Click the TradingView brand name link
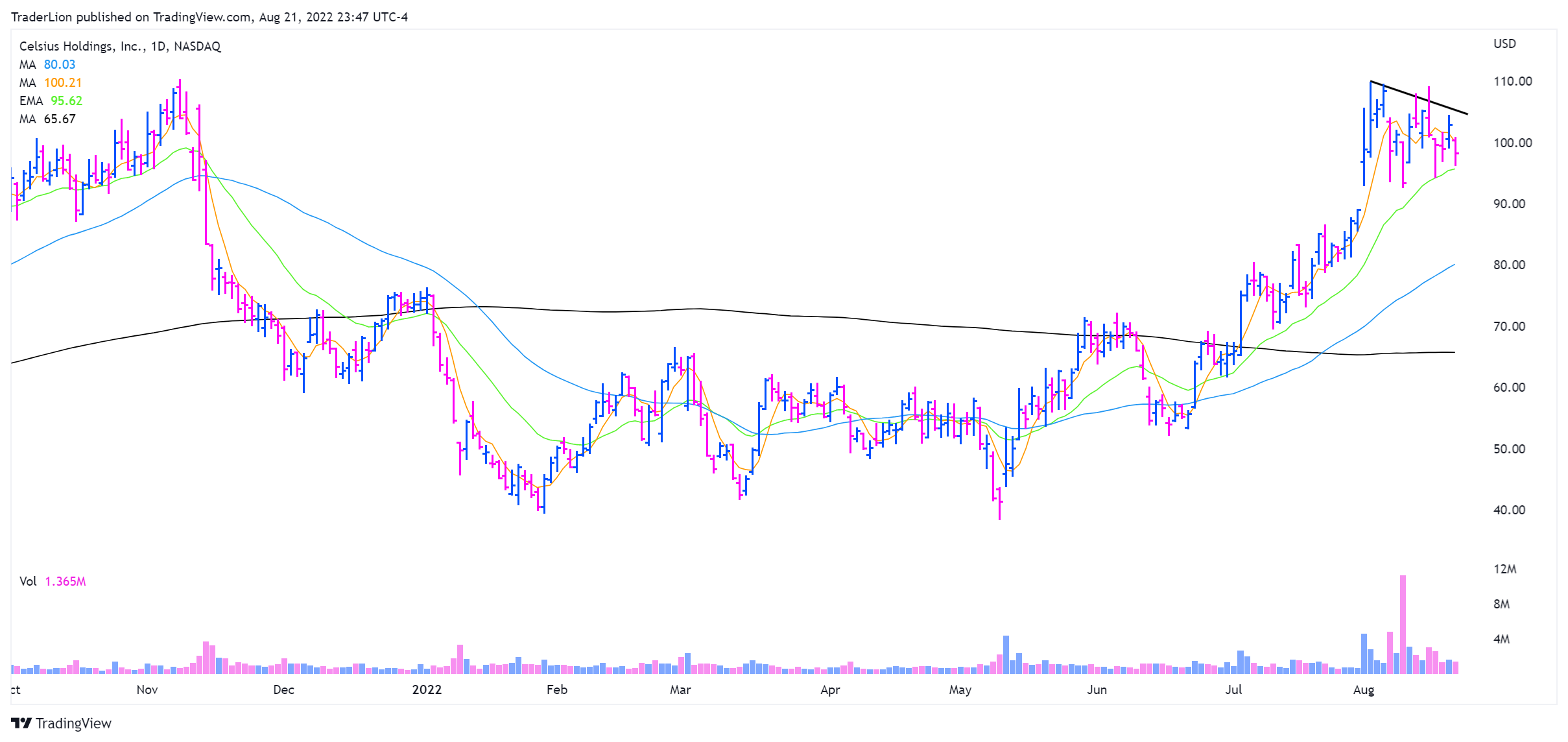 coord(73,723)
